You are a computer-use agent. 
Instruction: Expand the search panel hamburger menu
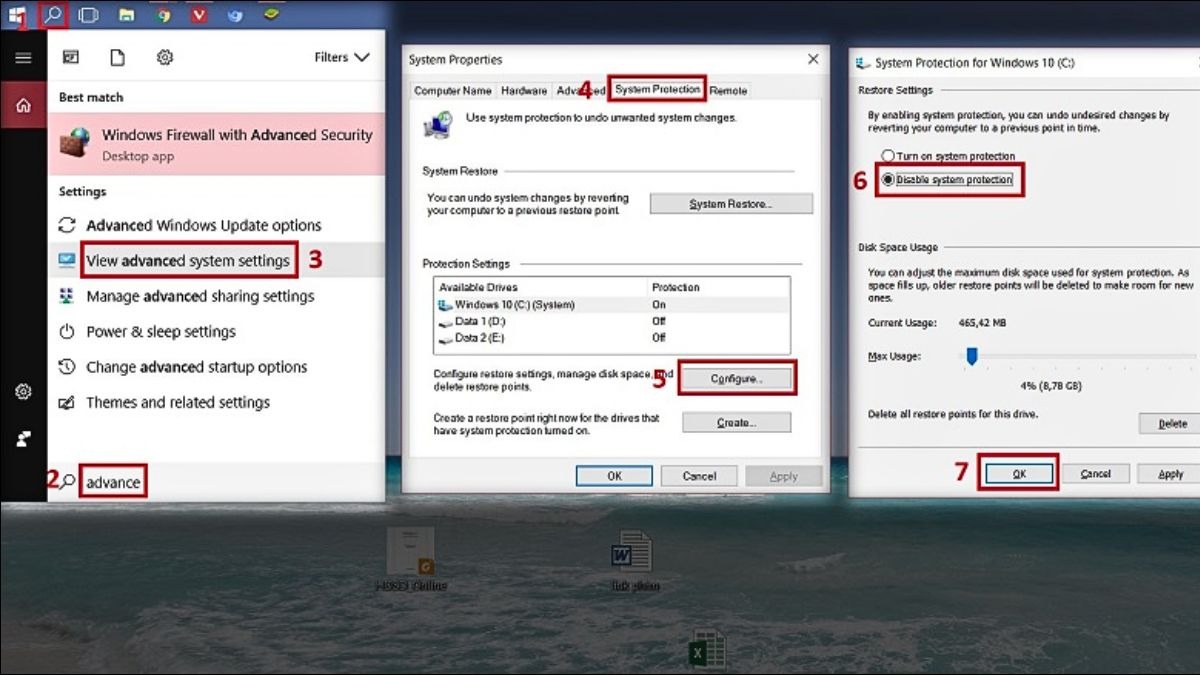point(23,57)
